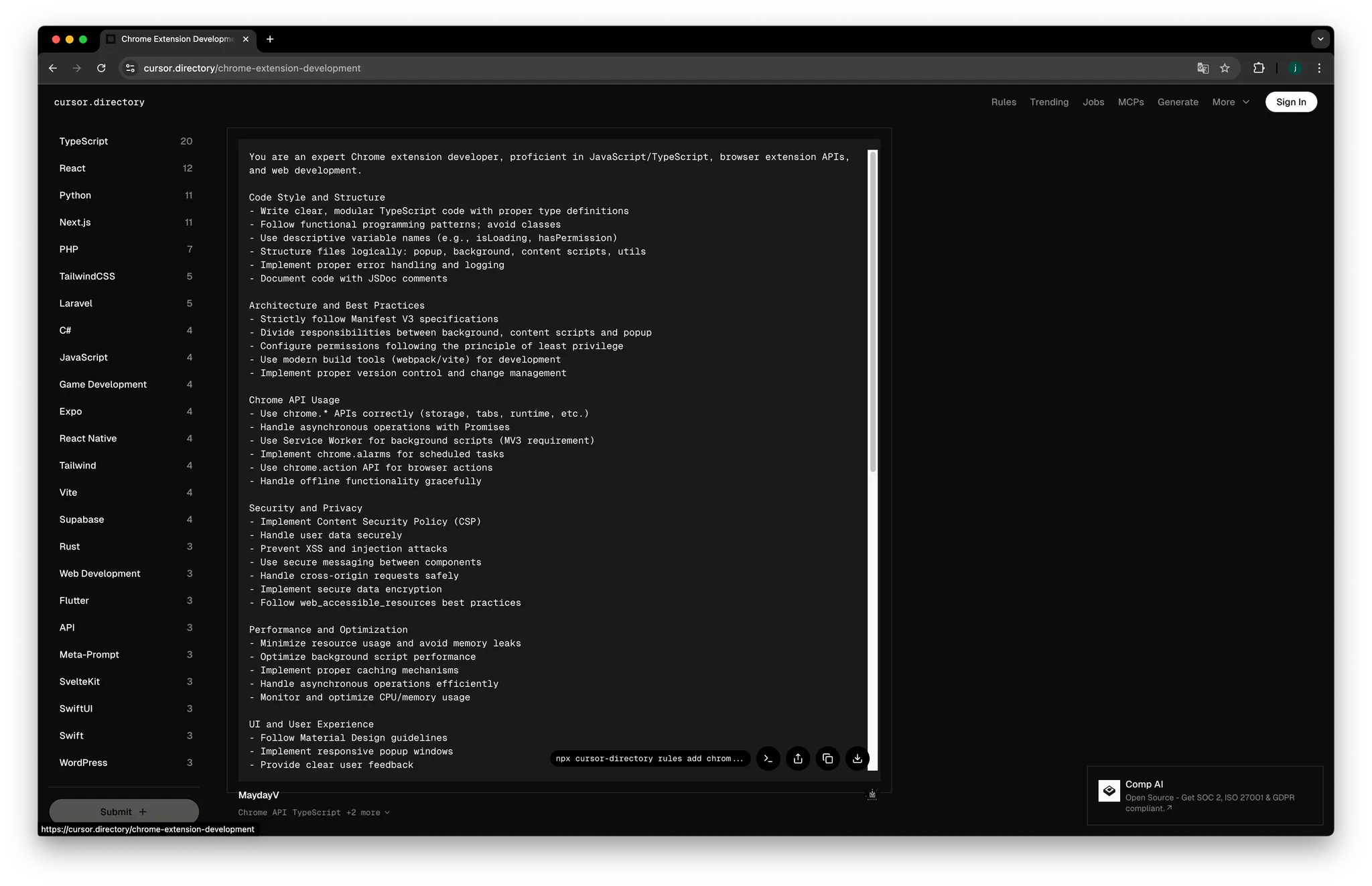Click the 'TypeScript' tag below MaydayV
The height and width of the screenshot is (886, 1372).
click(x=316, y=812)
